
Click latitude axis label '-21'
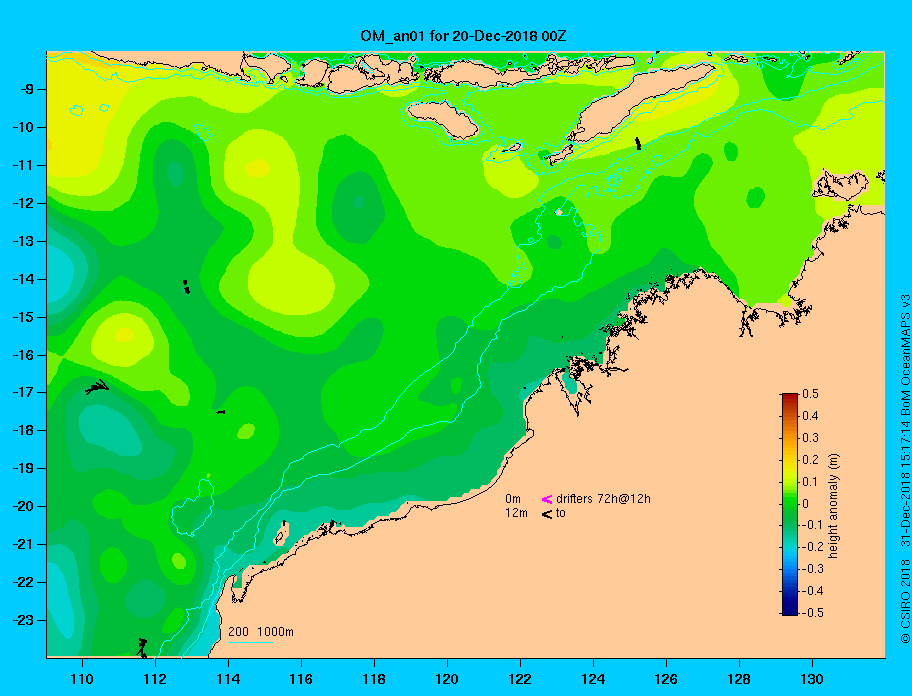click(x=23, y=544)
